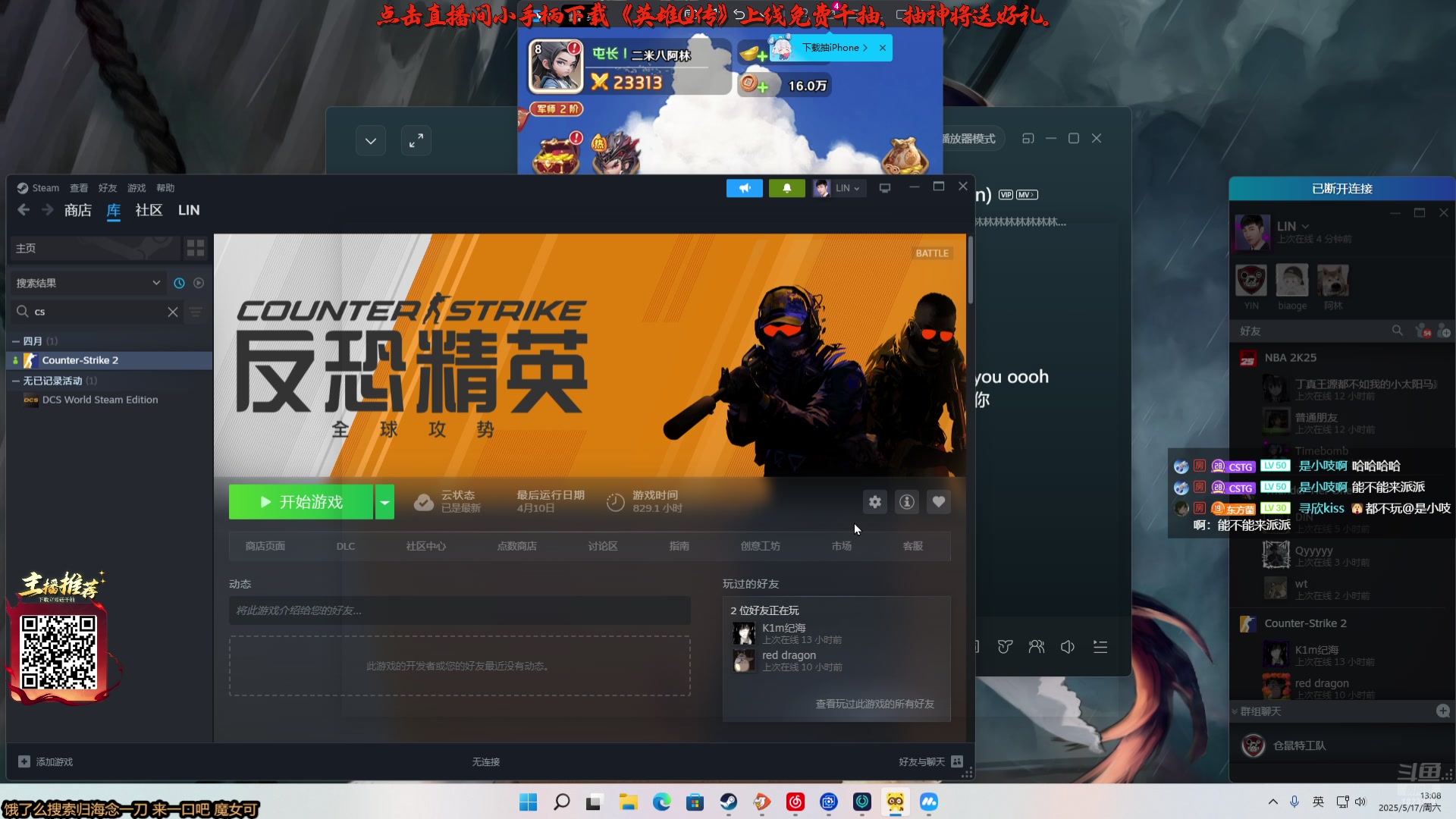Show hidden system tray icons chevron

[1273, 802]
